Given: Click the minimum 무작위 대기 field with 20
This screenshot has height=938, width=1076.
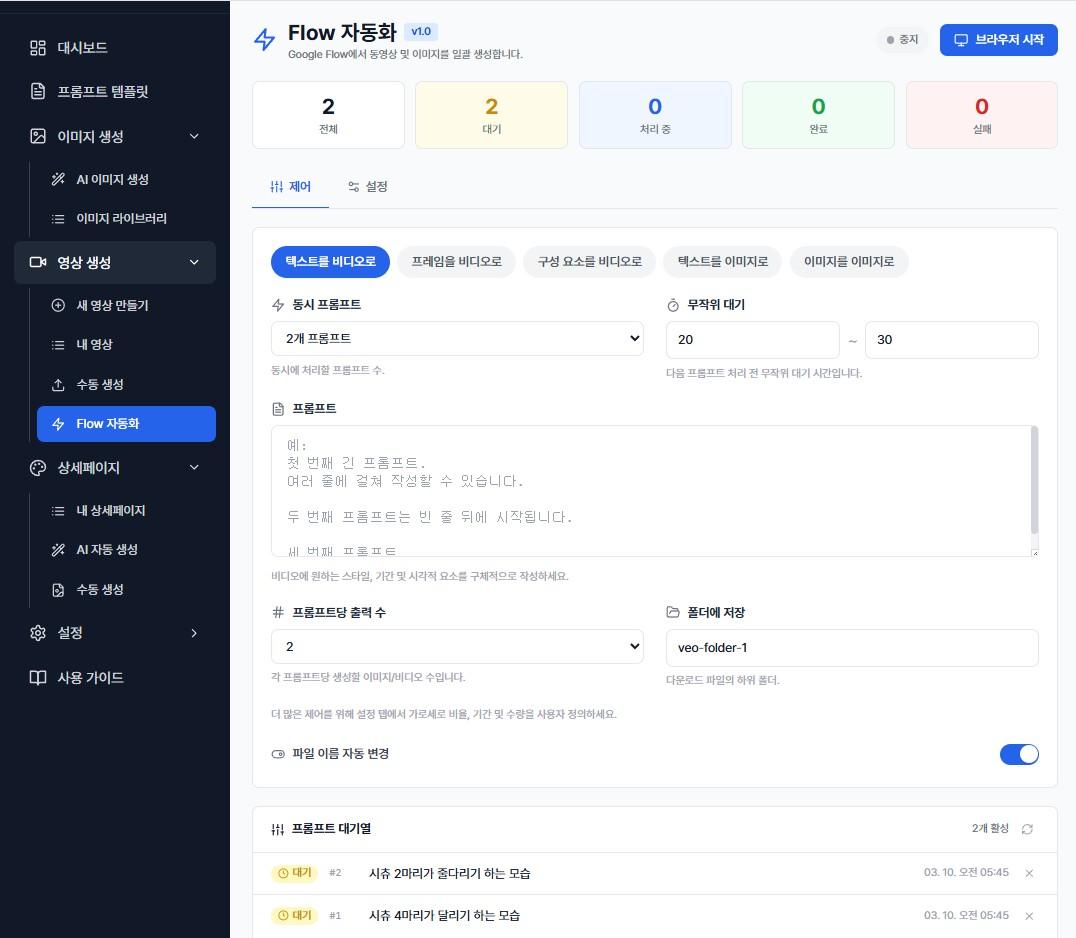Looking at the screenshot, I should tap(752, 340).
